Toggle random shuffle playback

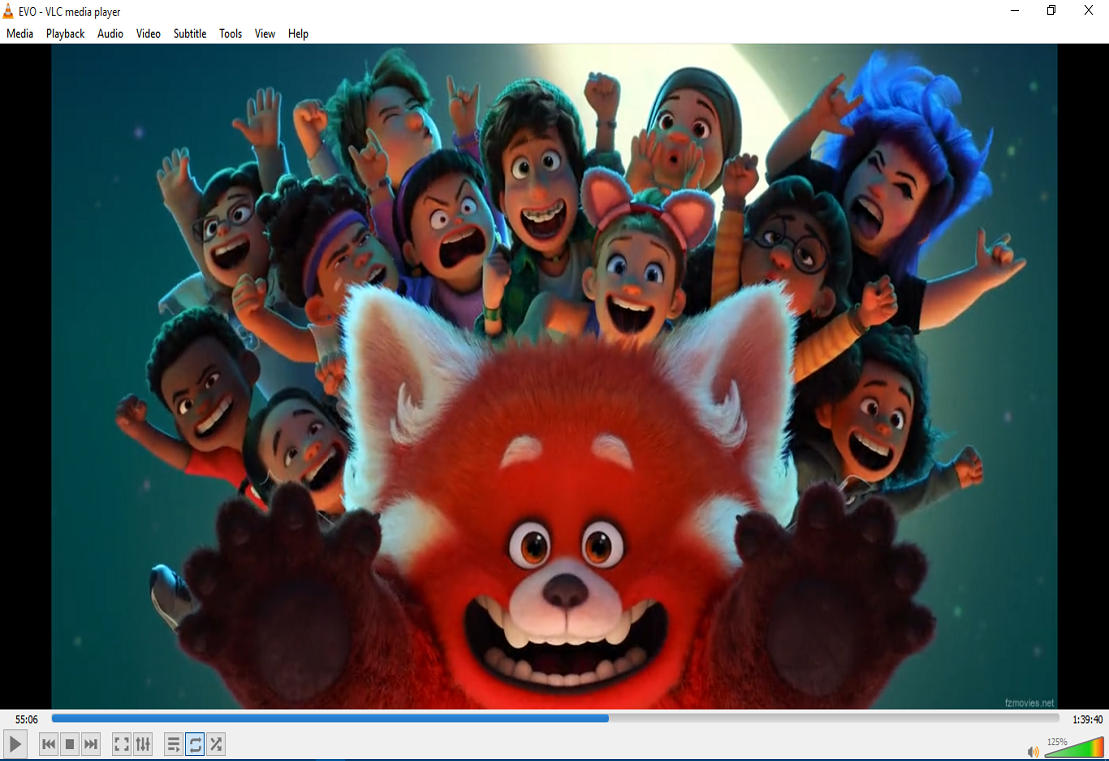click(x=216, y=744)
